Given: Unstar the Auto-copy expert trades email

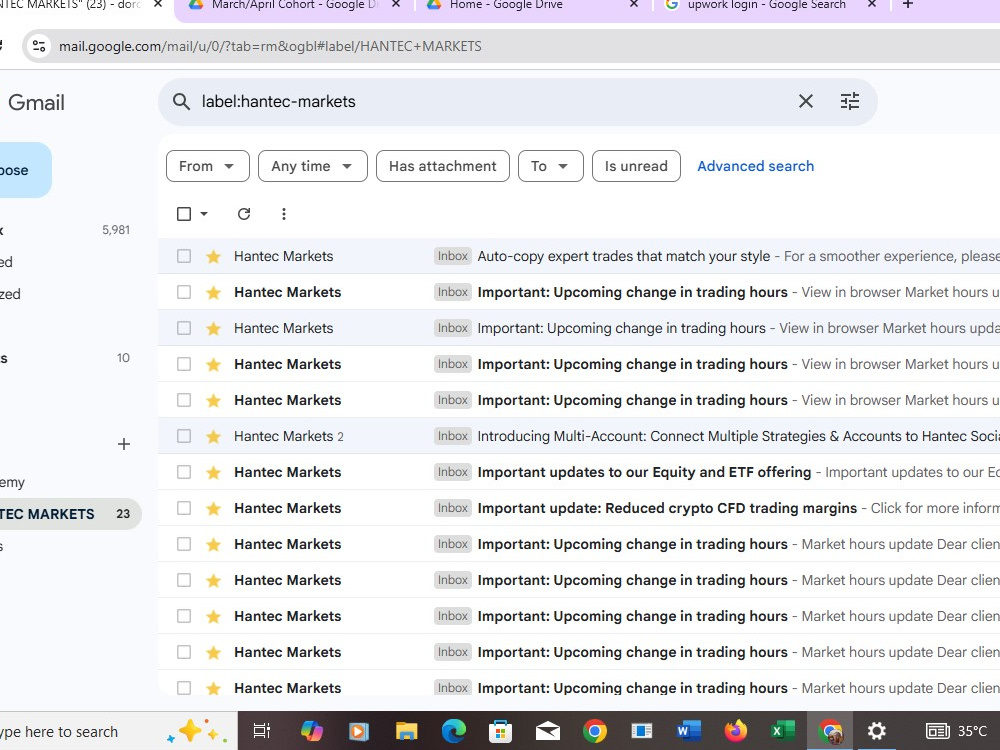Looking at the screenshot, I should pyautogui.click(x=213, y=256).
